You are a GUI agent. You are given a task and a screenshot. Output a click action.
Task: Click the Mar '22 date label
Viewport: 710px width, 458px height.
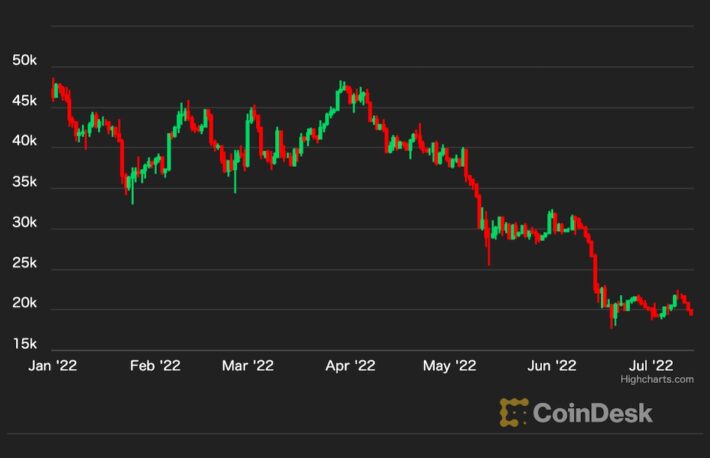246,366
